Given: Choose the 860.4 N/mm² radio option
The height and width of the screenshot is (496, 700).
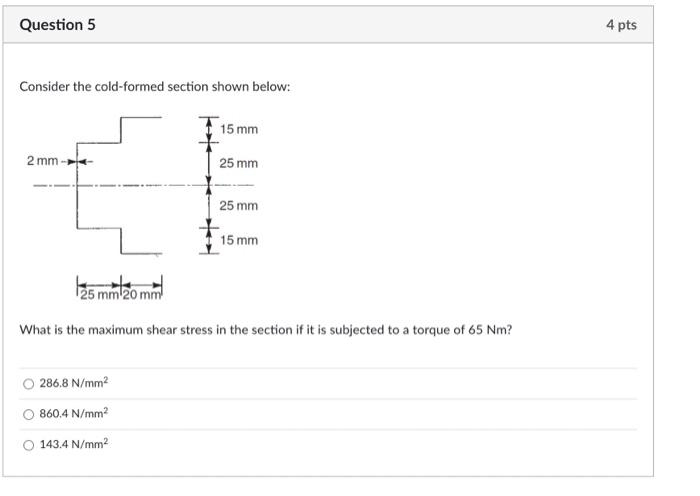Looking at the screenshot, I should (x=29, y=415).
